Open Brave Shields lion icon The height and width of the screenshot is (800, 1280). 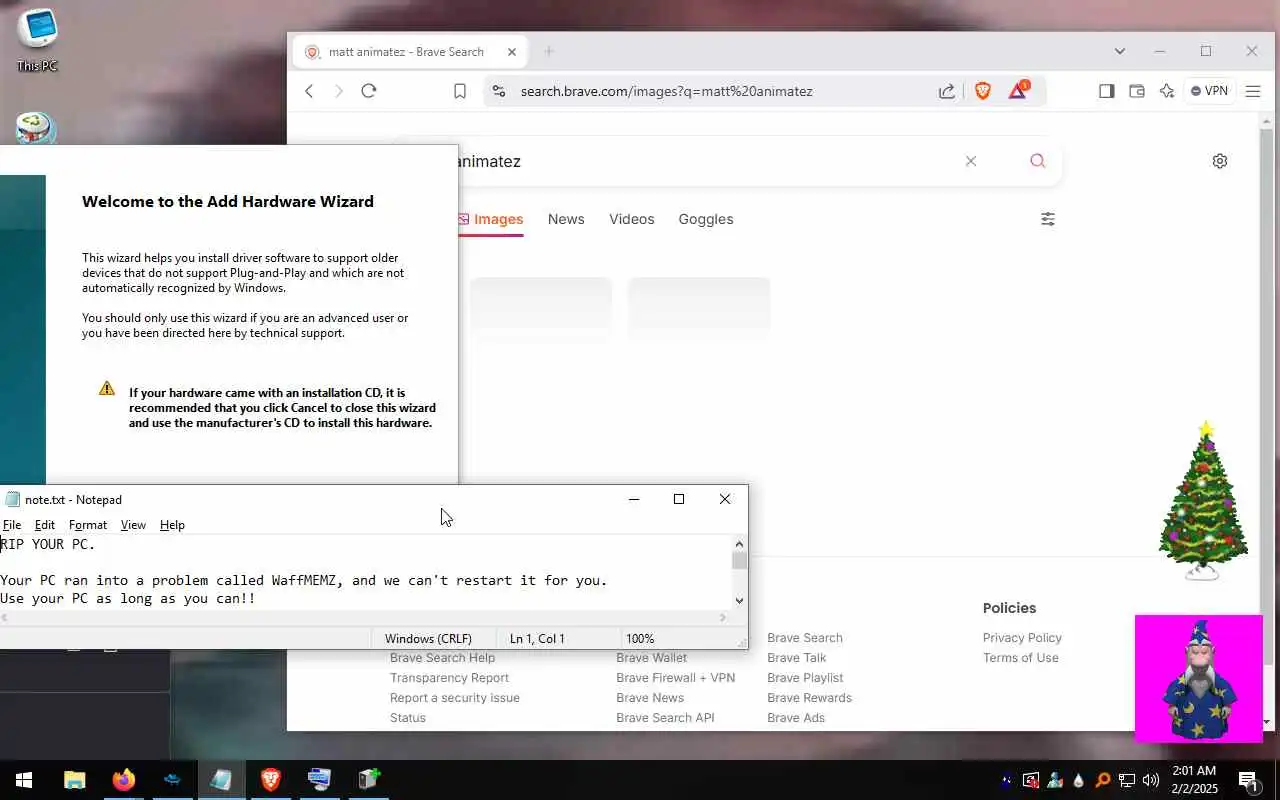click(x=983, y=91)
